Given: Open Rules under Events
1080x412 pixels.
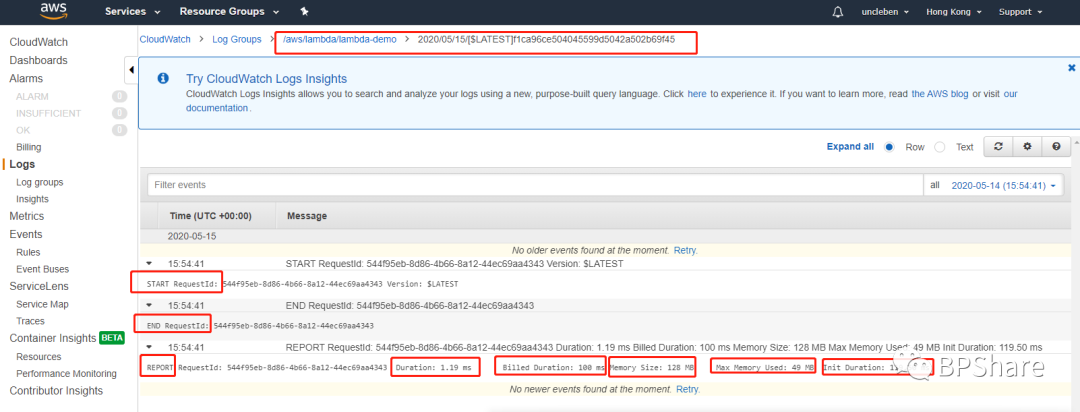Looking at the screenshot, I should (28, 252).
